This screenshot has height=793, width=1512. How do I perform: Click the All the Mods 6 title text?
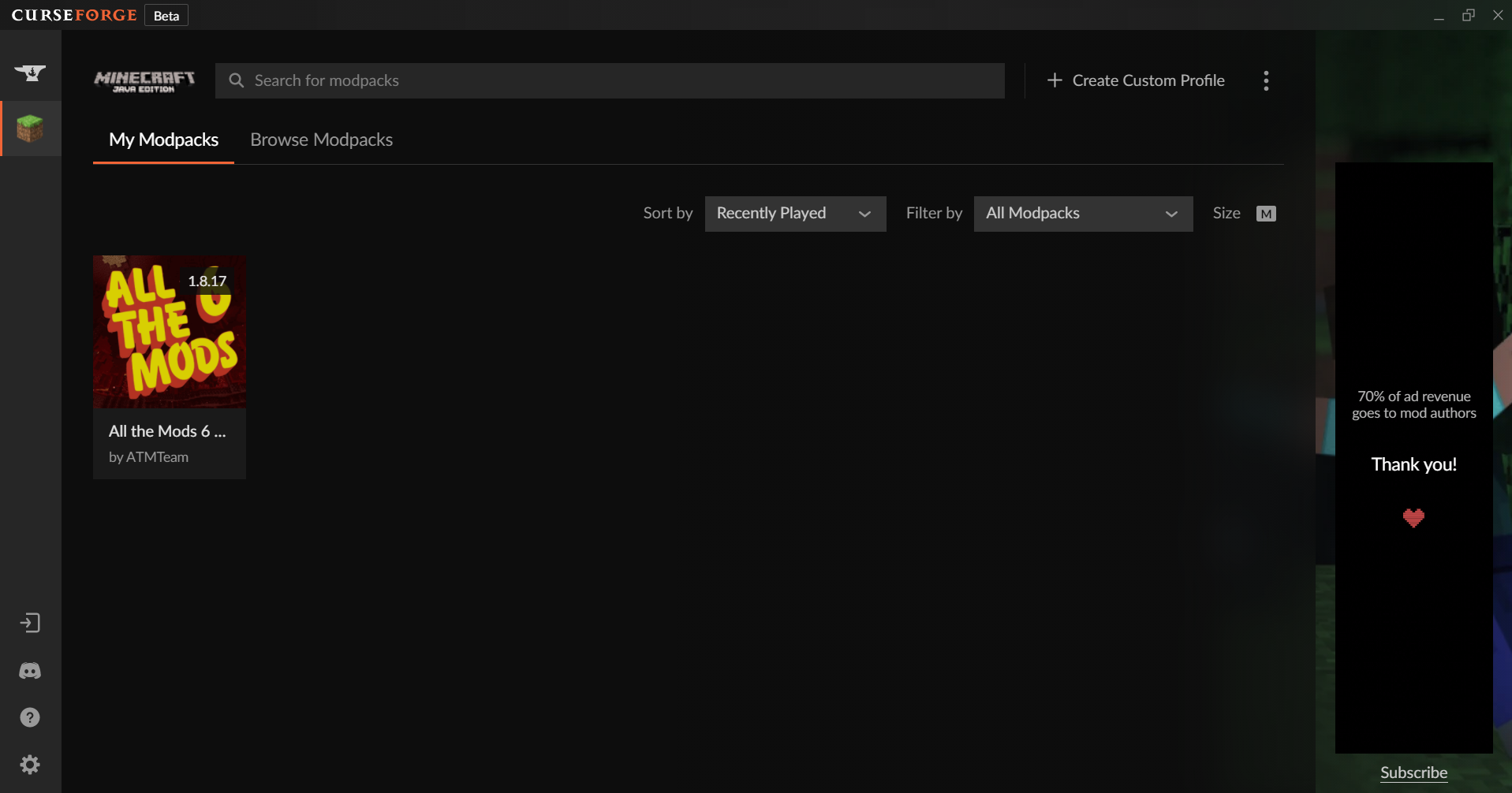pyautogui.click(x=167, y=431)
